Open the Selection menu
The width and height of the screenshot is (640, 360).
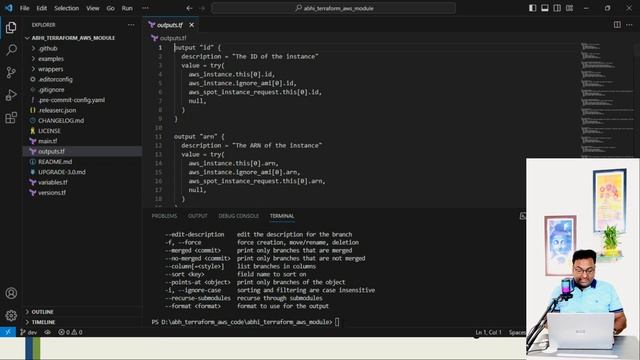tap(67, 8)
